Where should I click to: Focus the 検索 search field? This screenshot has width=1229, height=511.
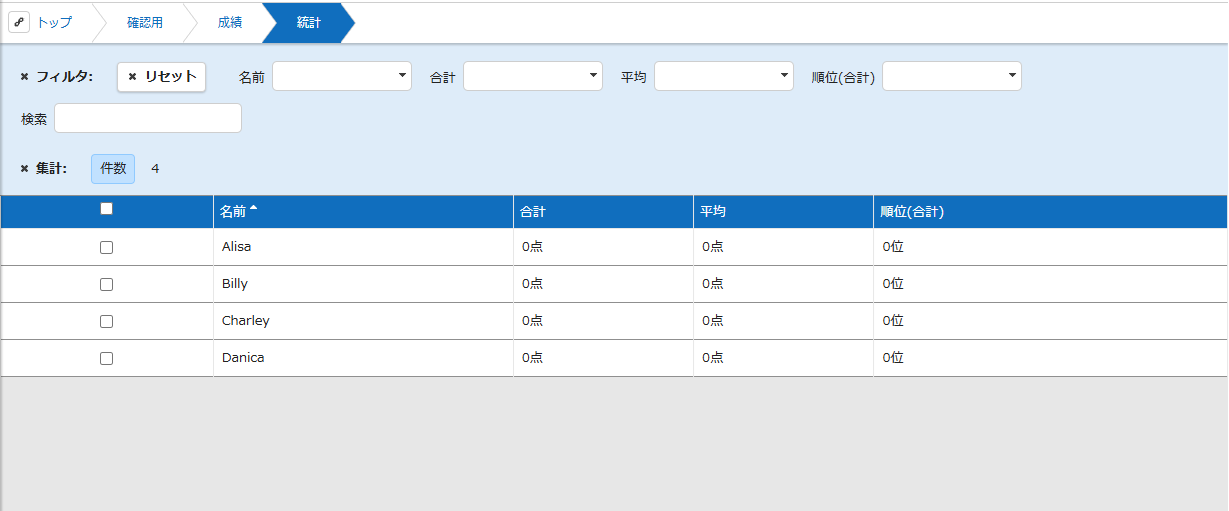(x=148, y=118)
